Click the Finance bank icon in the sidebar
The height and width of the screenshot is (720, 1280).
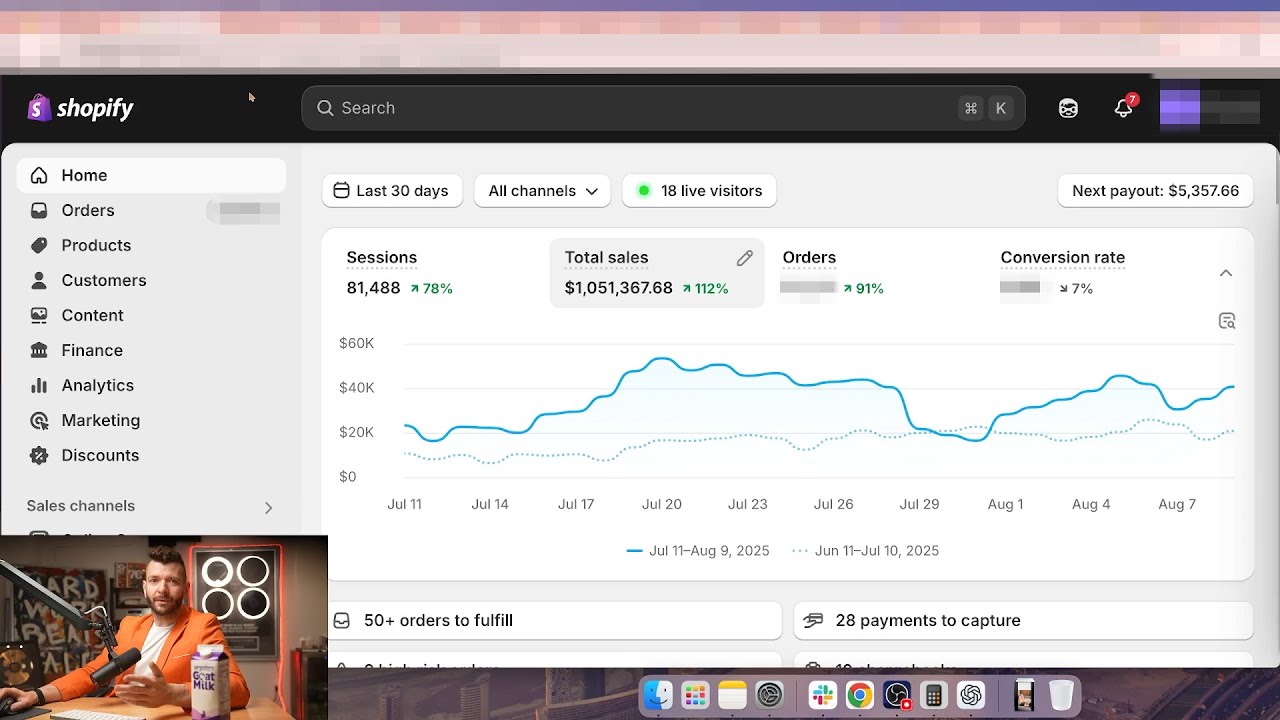point(39,350)
